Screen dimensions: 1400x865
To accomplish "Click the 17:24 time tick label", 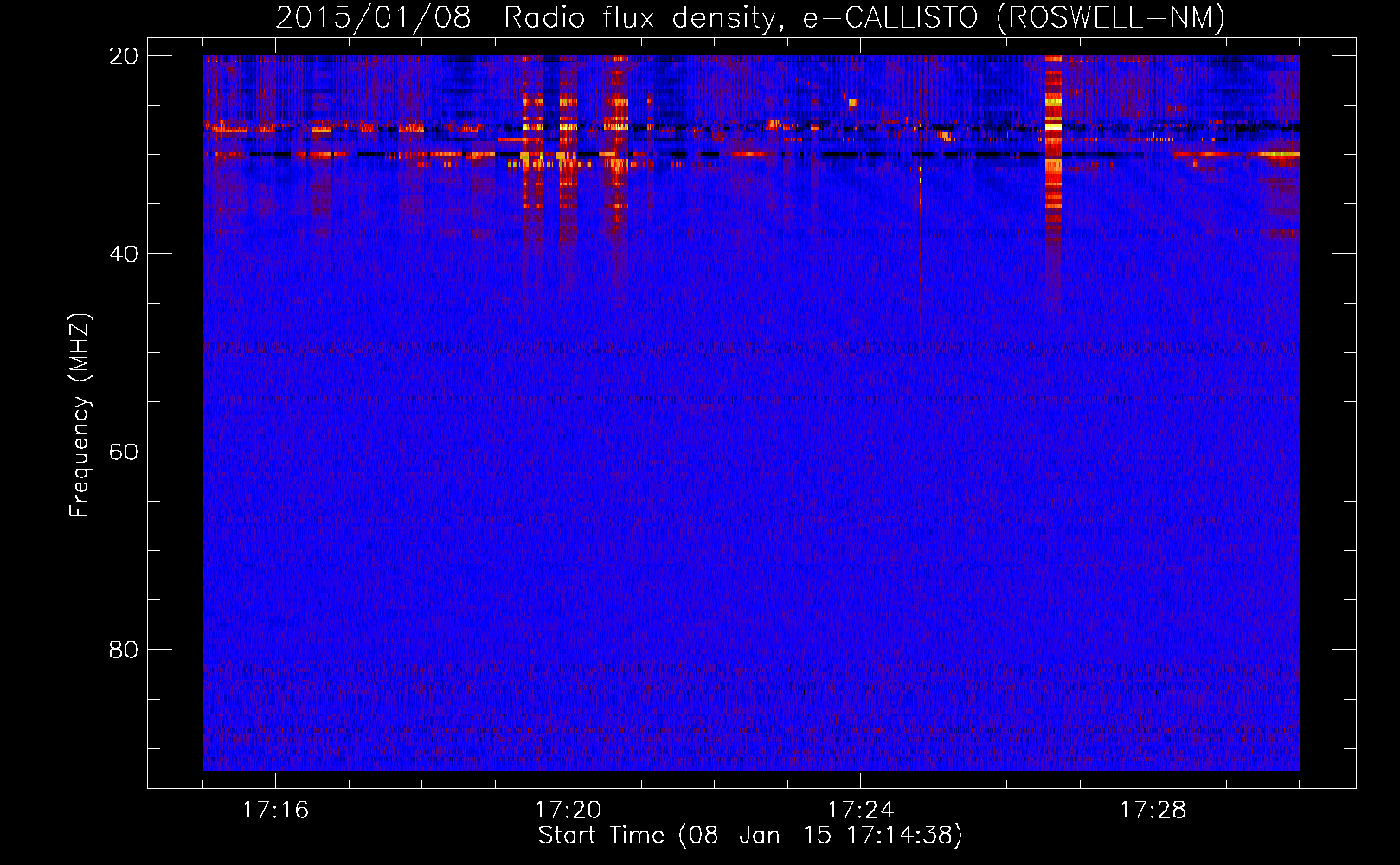I will pyautogui.click(x=860, y=810).
